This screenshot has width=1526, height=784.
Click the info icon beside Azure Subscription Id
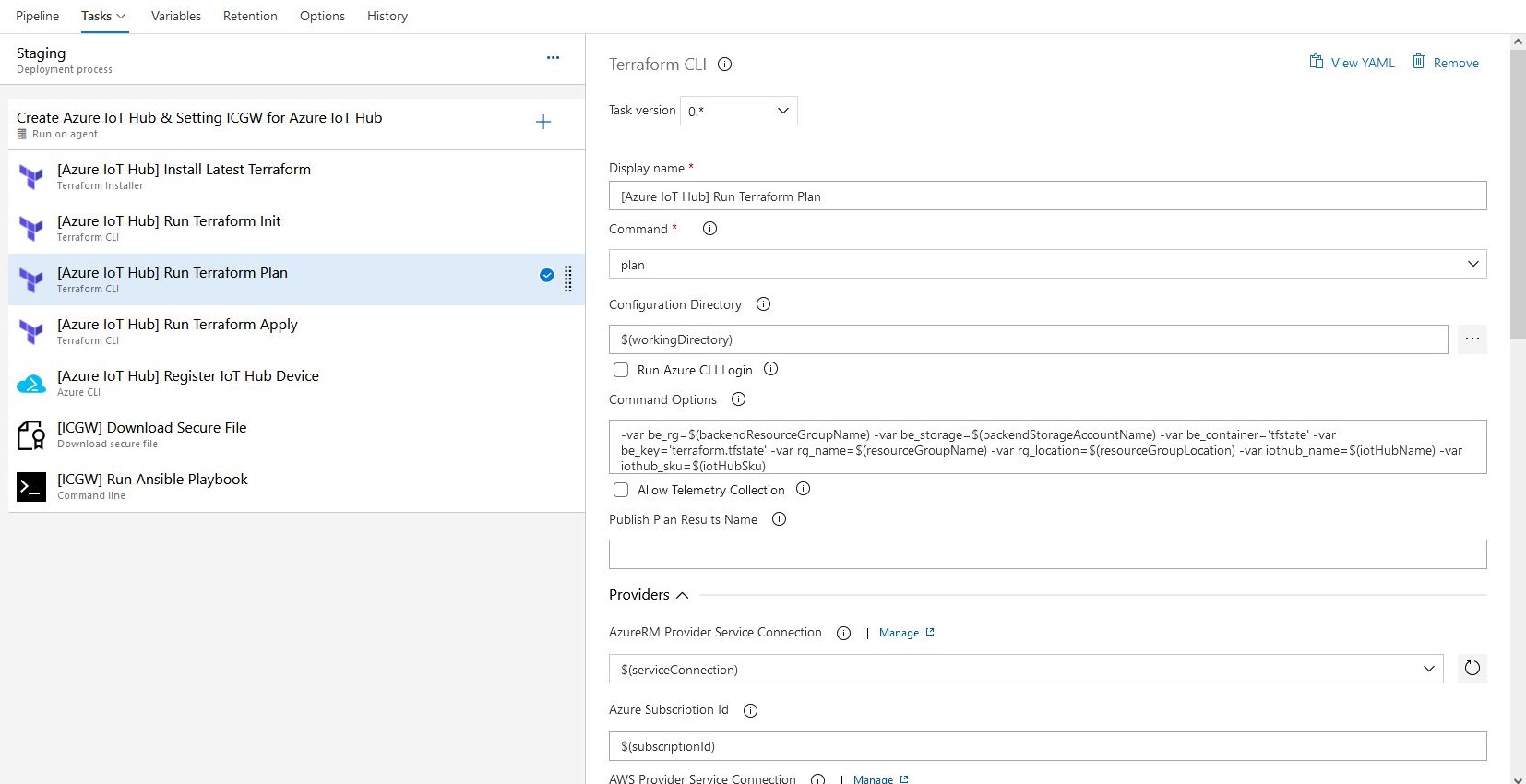750,710
